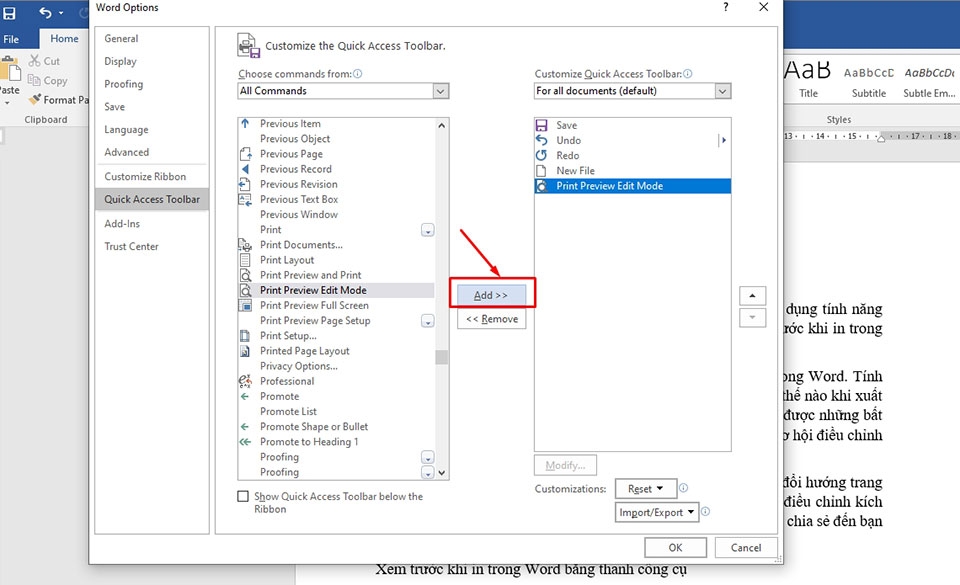The width and height of the screenshot is (960, 585).
Task: Select New File in Quick Access Toolbar list
Action: [632, 171]
